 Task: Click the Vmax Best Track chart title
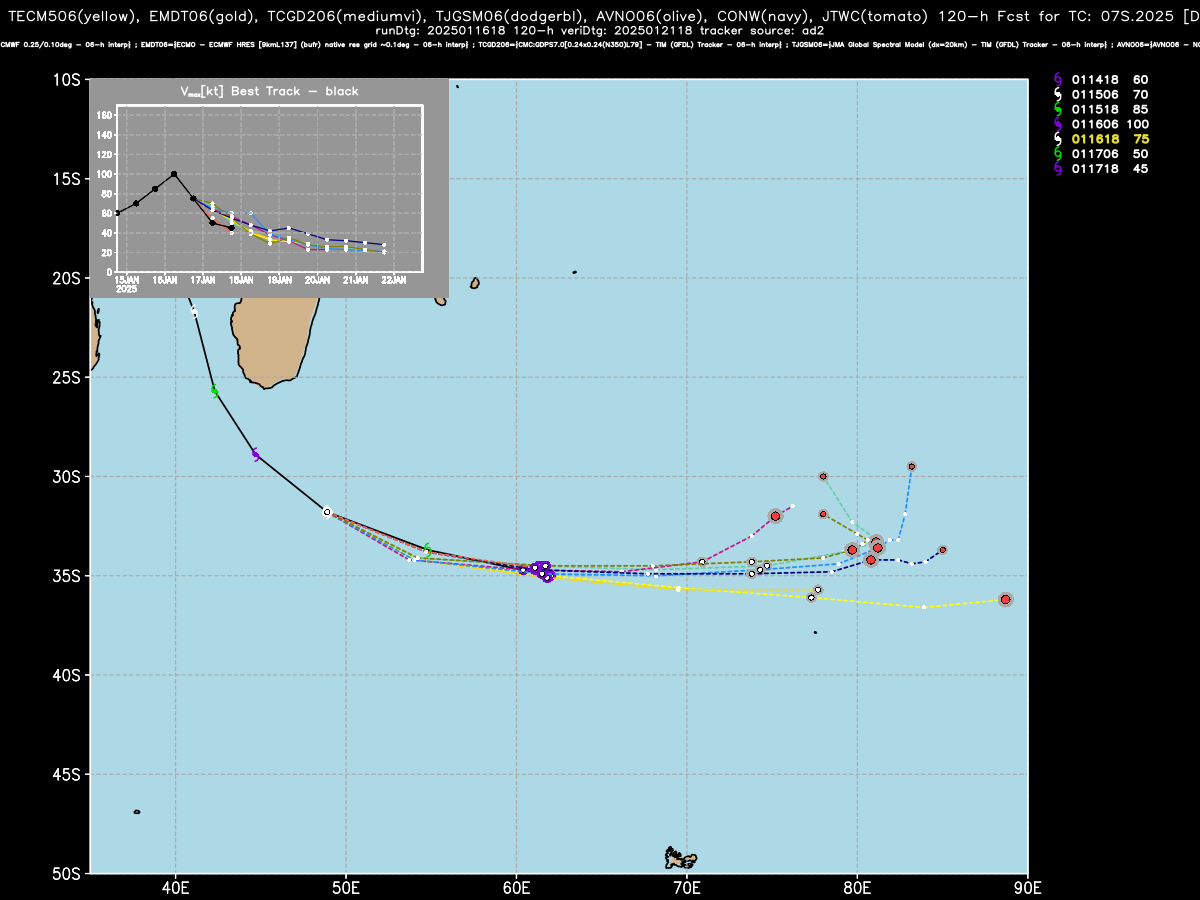(269, 91)
